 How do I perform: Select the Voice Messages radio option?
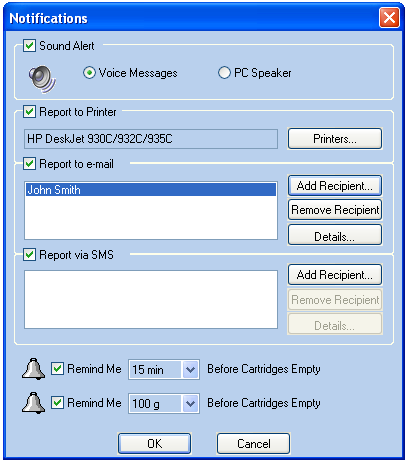click(89, 73)
